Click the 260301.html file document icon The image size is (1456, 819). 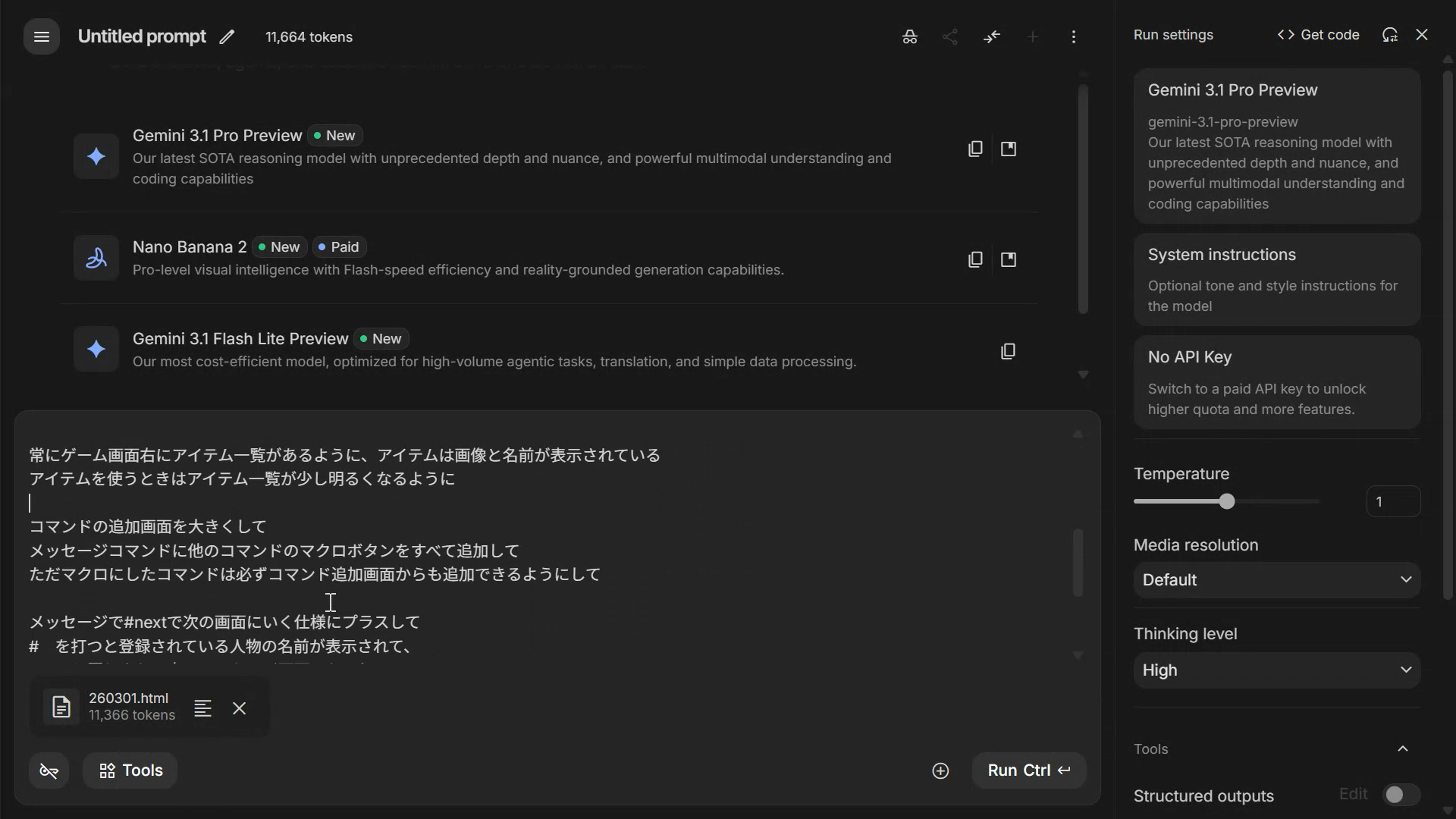point(61,707)
